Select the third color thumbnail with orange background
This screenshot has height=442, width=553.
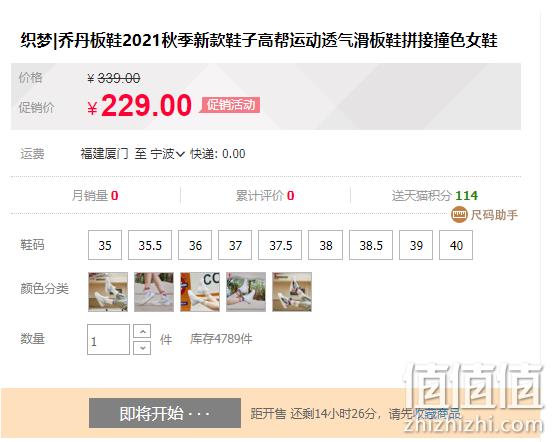click(x=200, y=292)
